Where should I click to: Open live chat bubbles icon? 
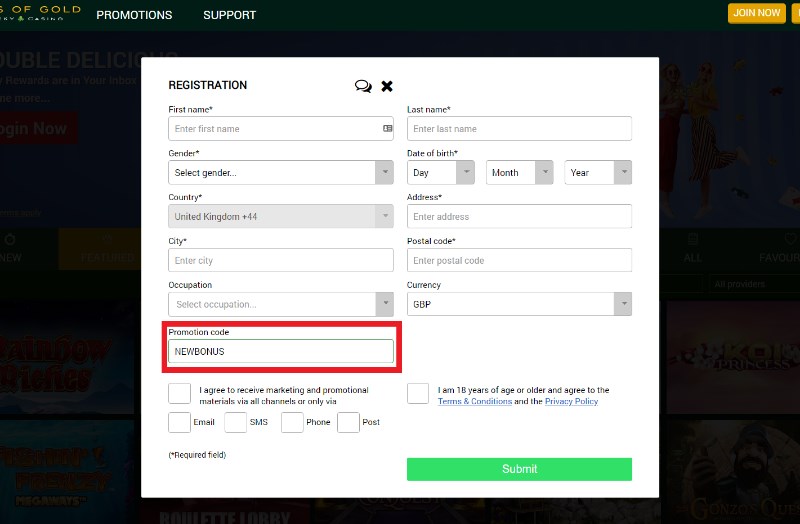pos(363,86)
